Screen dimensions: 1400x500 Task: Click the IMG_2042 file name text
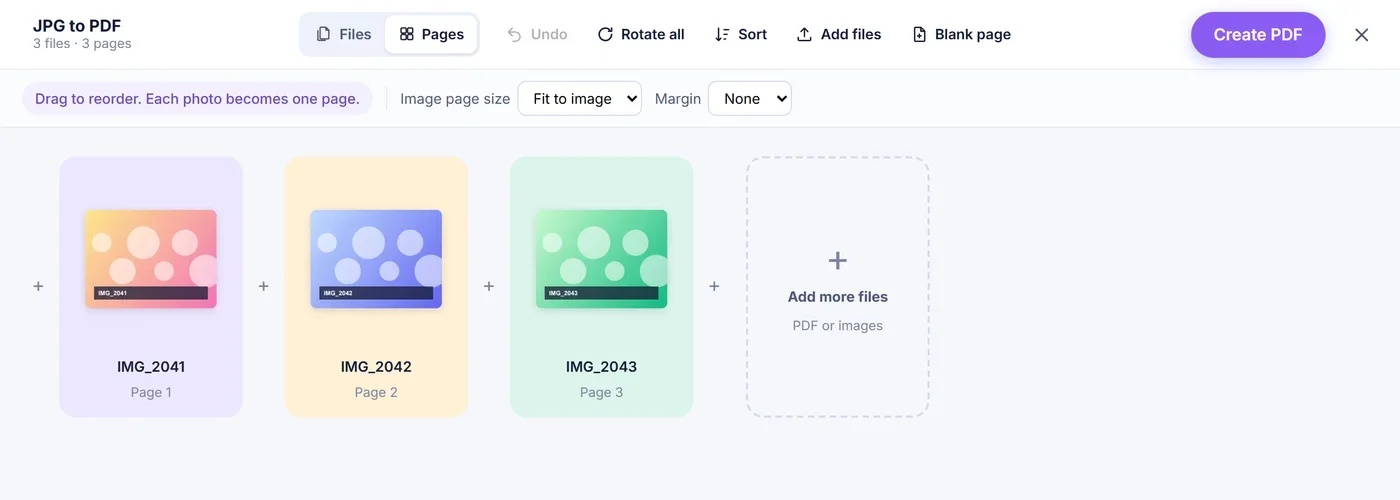tap(376, 367)
